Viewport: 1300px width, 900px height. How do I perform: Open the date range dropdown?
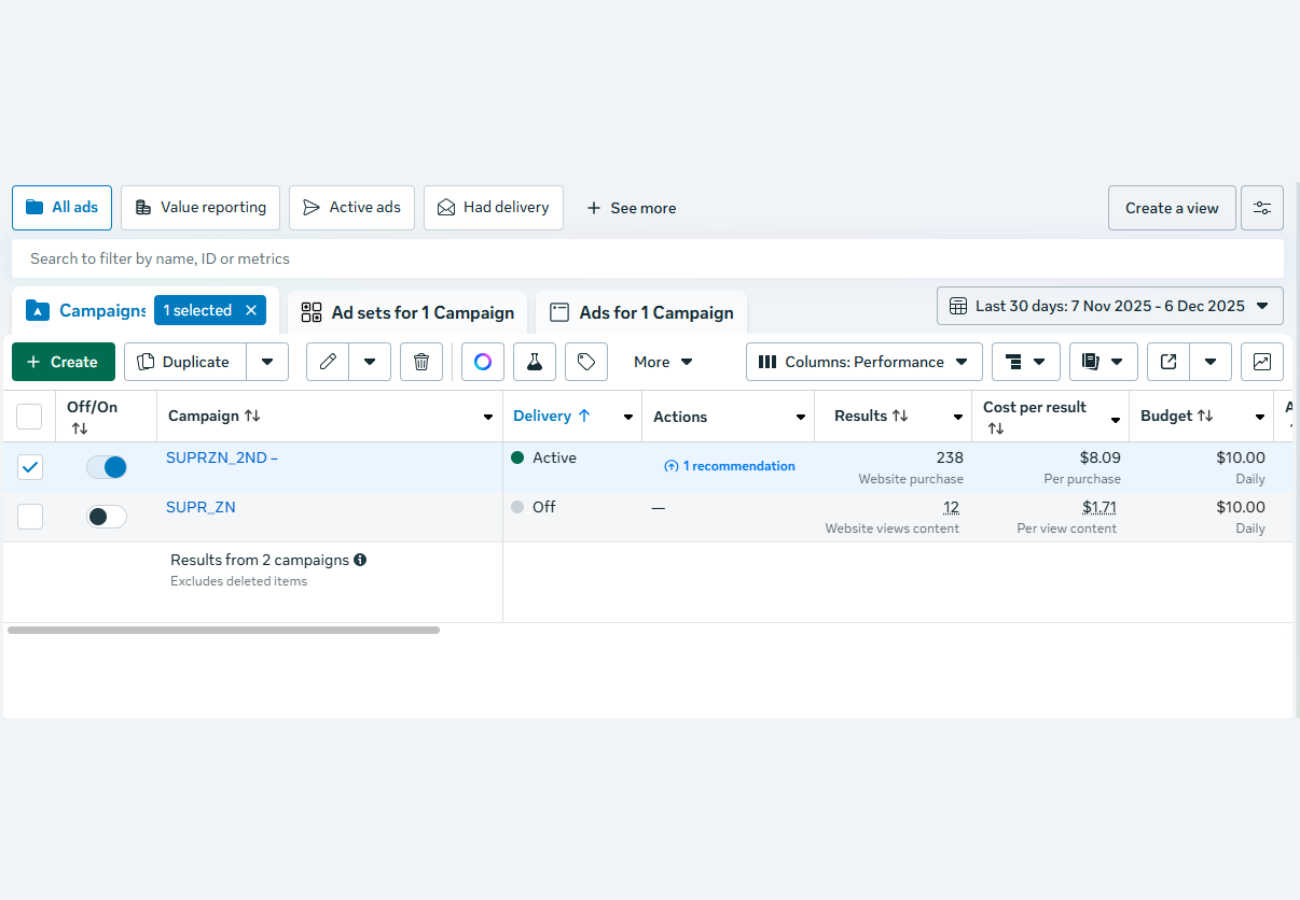[x=1109, y=306]
